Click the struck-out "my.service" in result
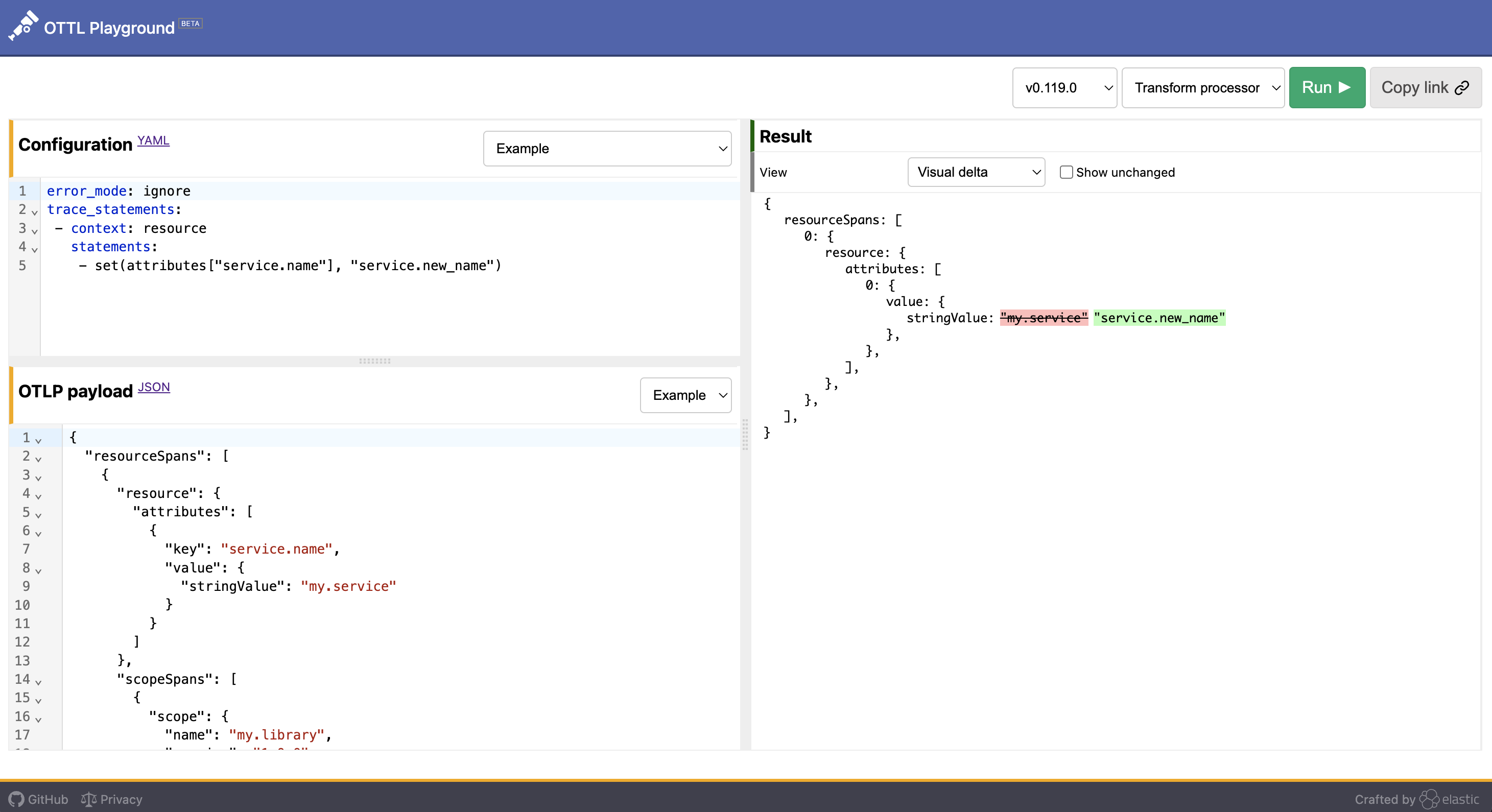1492x812 pixels. tap(1044, 317)
